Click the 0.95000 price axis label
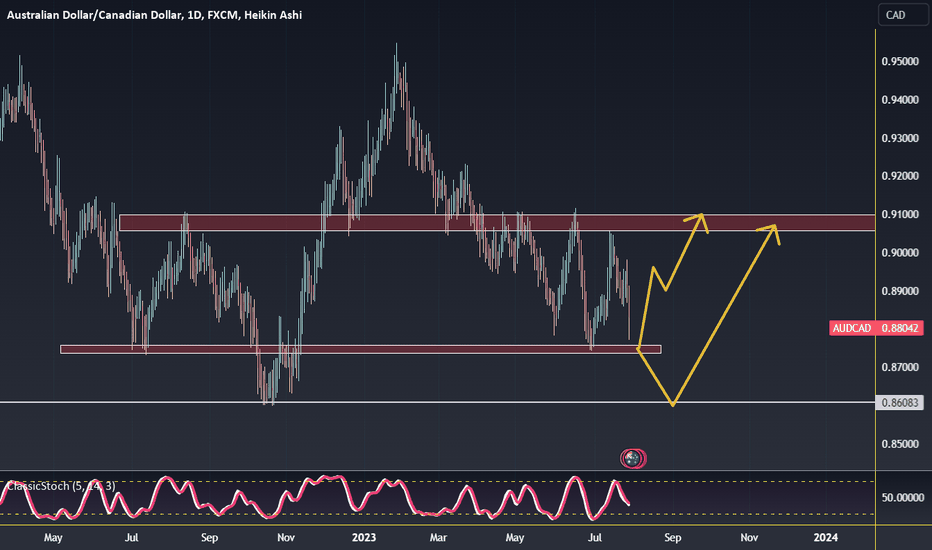Image resolution: width=932 pixels, height=550 pixels. point(900,61)
